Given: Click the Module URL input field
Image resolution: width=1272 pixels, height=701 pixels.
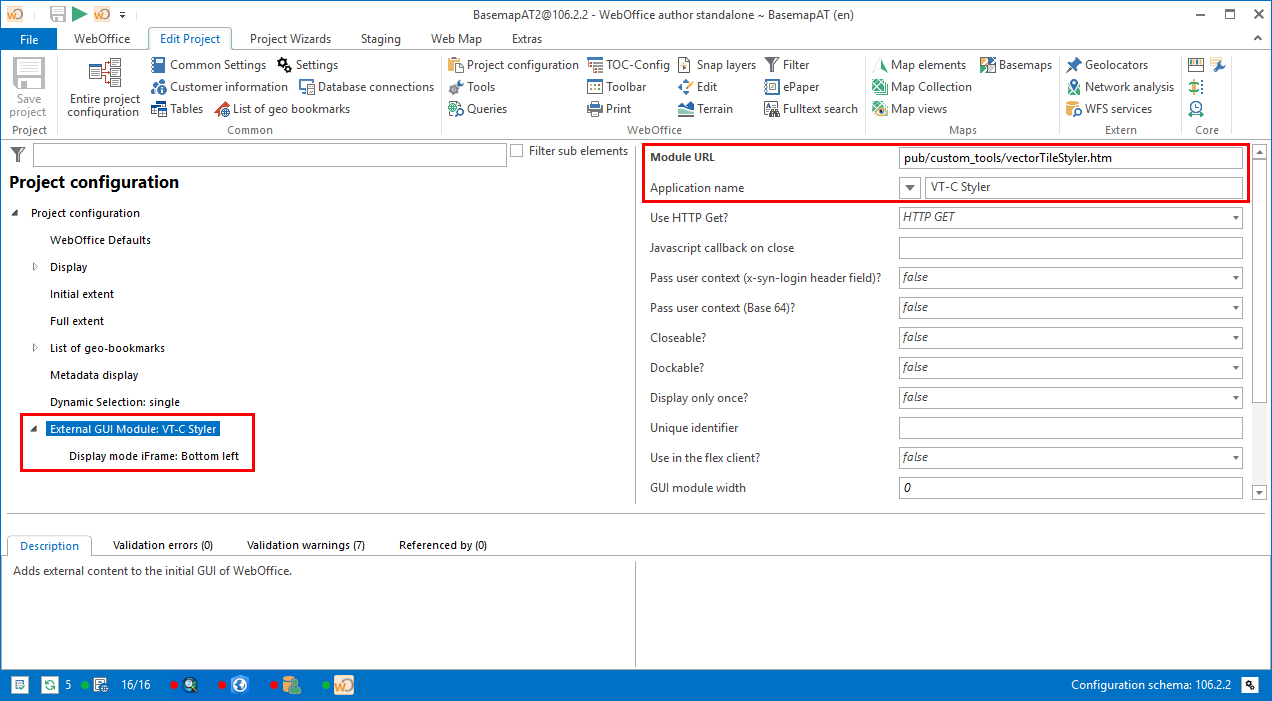Looking at the screenshot, I should (1070, 158).
